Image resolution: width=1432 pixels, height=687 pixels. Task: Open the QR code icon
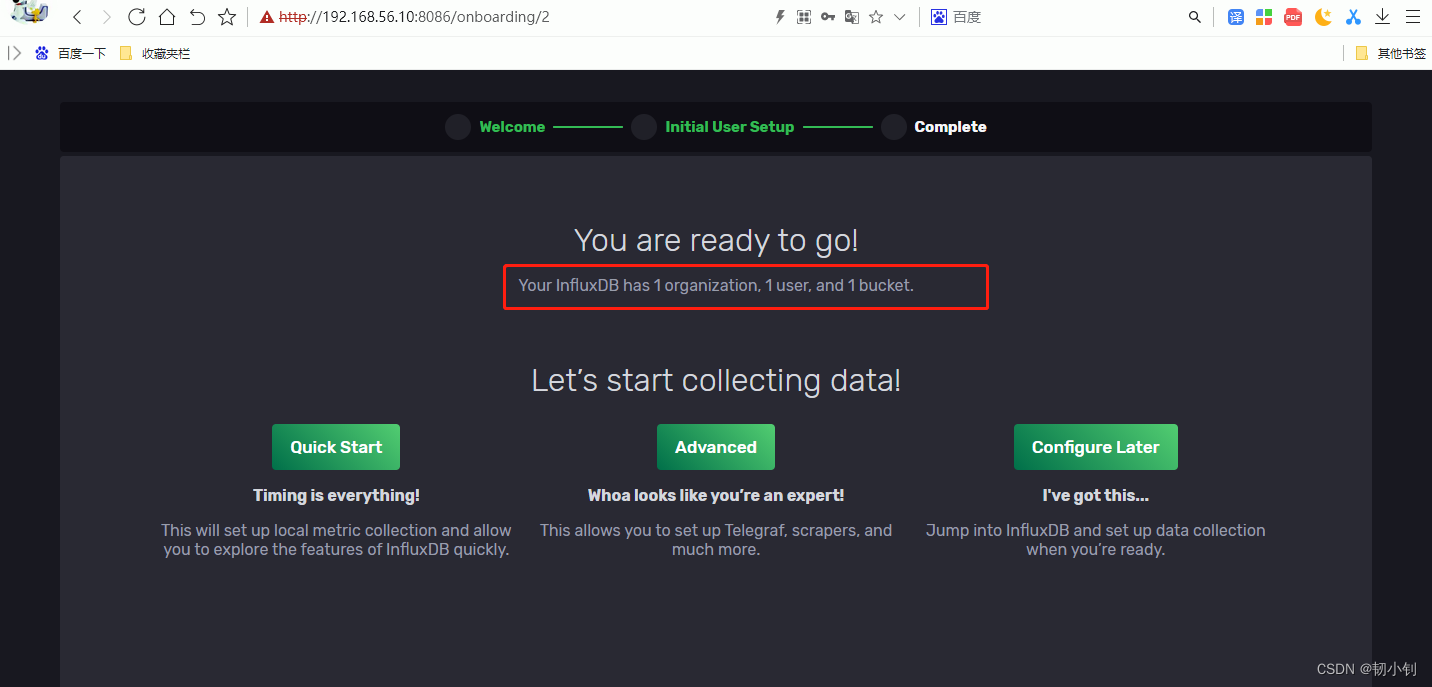(804, 17)
